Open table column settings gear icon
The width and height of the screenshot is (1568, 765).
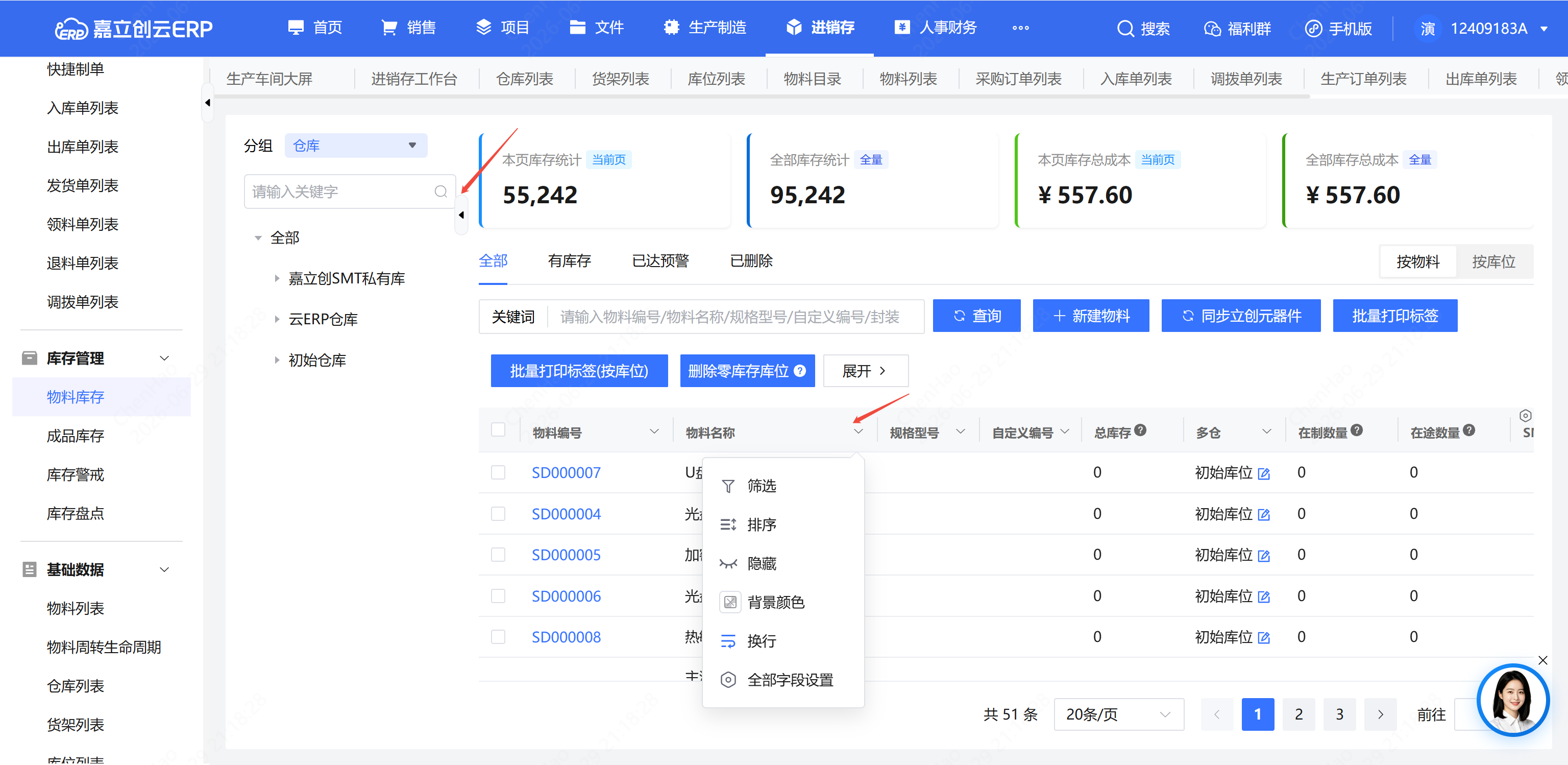click(1526, 415)
